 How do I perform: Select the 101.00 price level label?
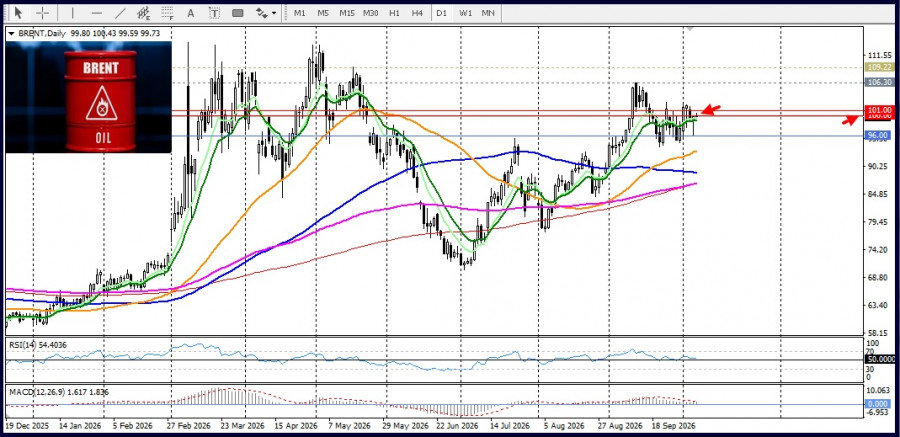(879, 110)
